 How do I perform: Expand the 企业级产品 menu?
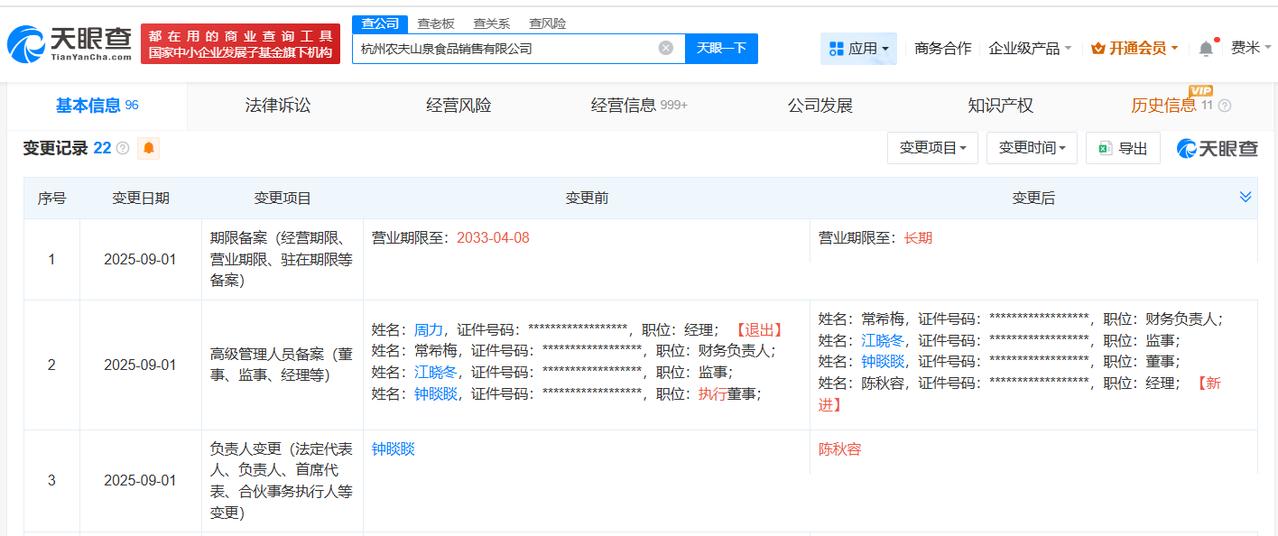click(x=1030, y=48)
